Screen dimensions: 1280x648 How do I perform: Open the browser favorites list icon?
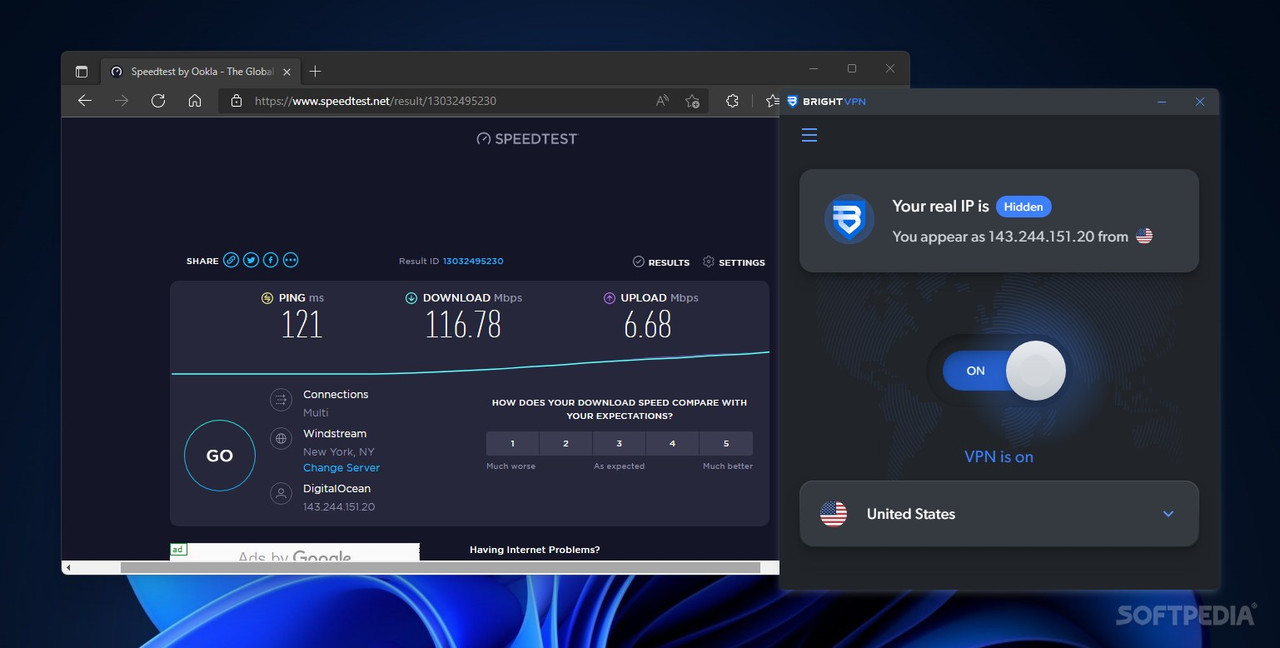click(x=771, y=101)
